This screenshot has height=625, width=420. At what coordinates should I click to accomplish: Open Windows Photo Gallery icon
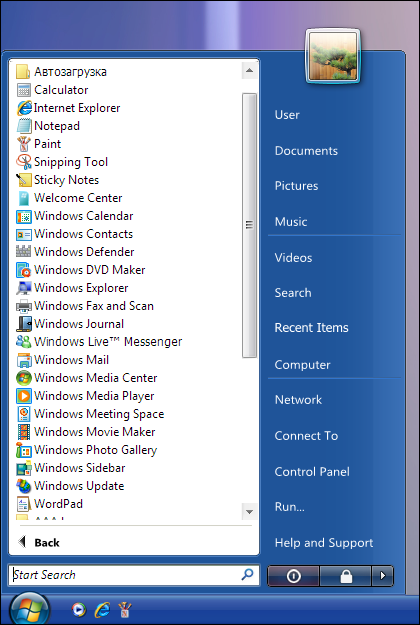24,450
